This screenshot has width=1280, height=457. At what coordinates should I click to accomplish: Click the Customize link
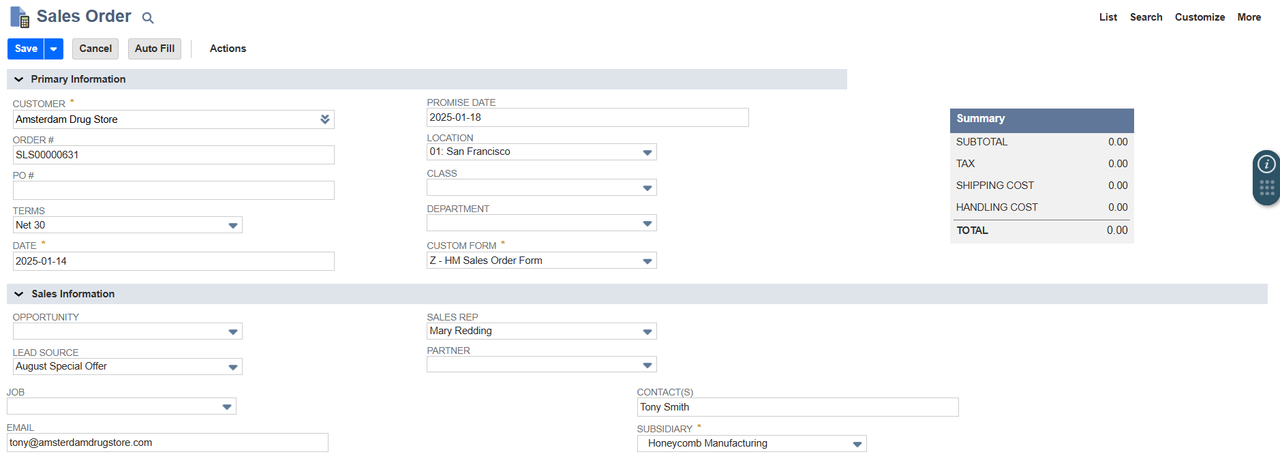(x=1200, y=17)
